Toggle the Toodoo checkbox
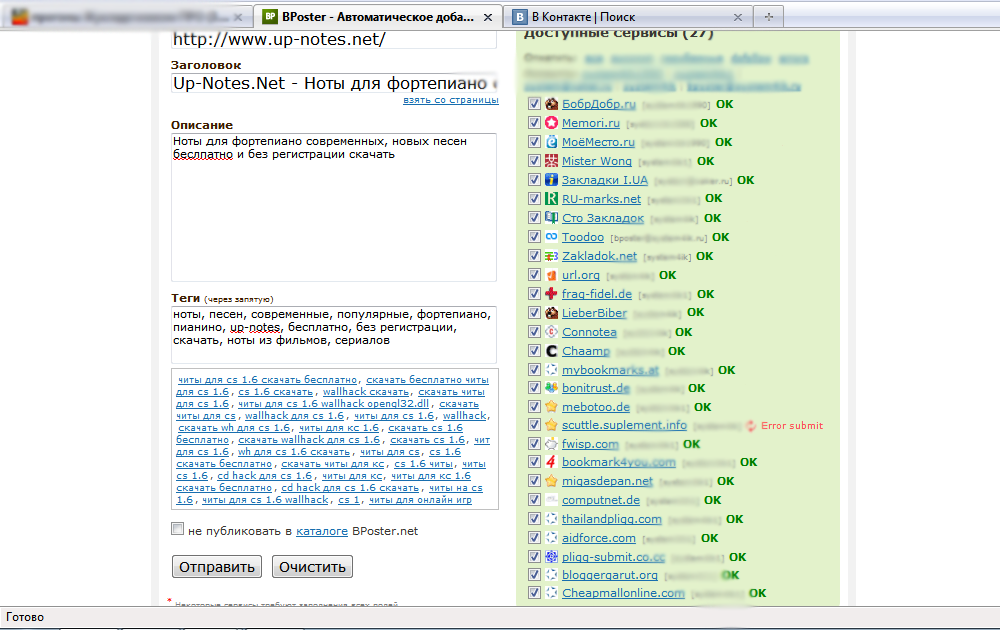 (534, 237)
